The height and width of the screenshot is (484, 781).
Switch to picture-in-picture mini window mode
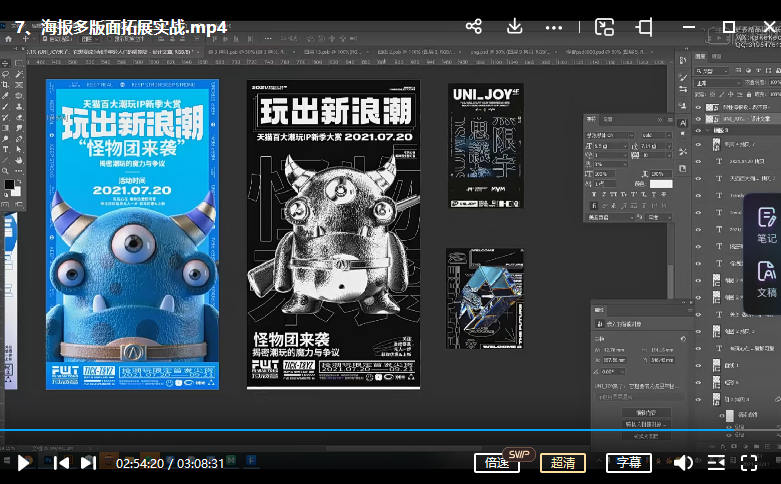[604, 27]
